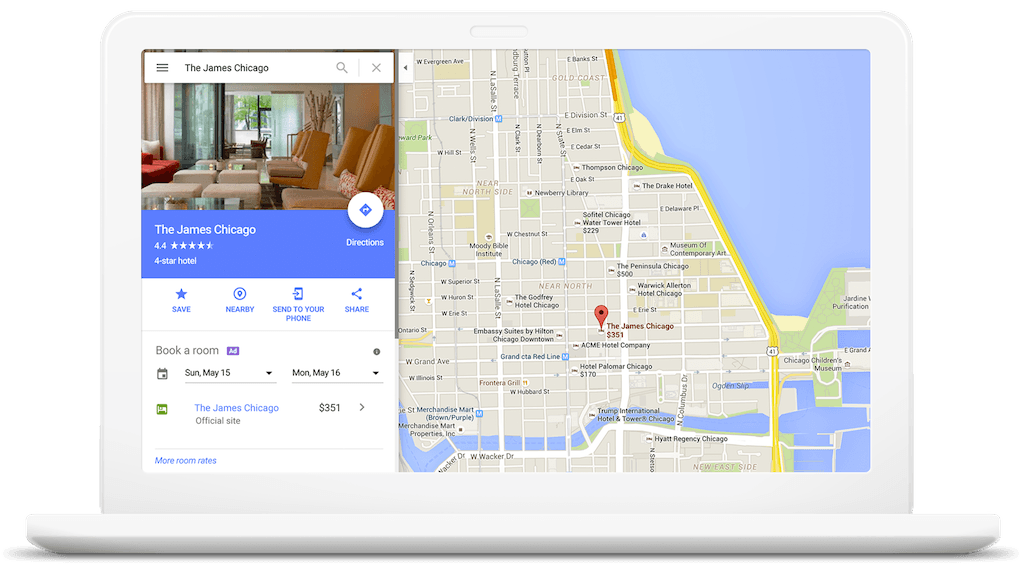Click the red pin for The James Chicago
This screenshot has height=578, width=1022.
point(601,316)
